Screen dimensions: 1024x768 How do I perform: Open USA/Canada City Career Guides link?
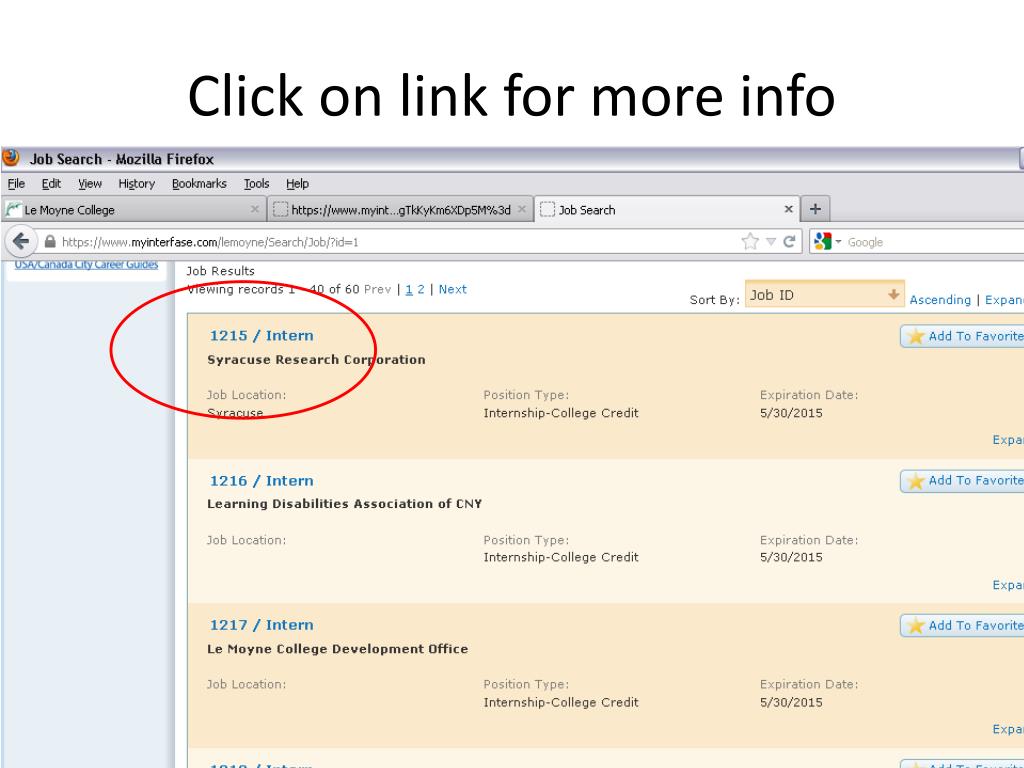click(86, 264)
